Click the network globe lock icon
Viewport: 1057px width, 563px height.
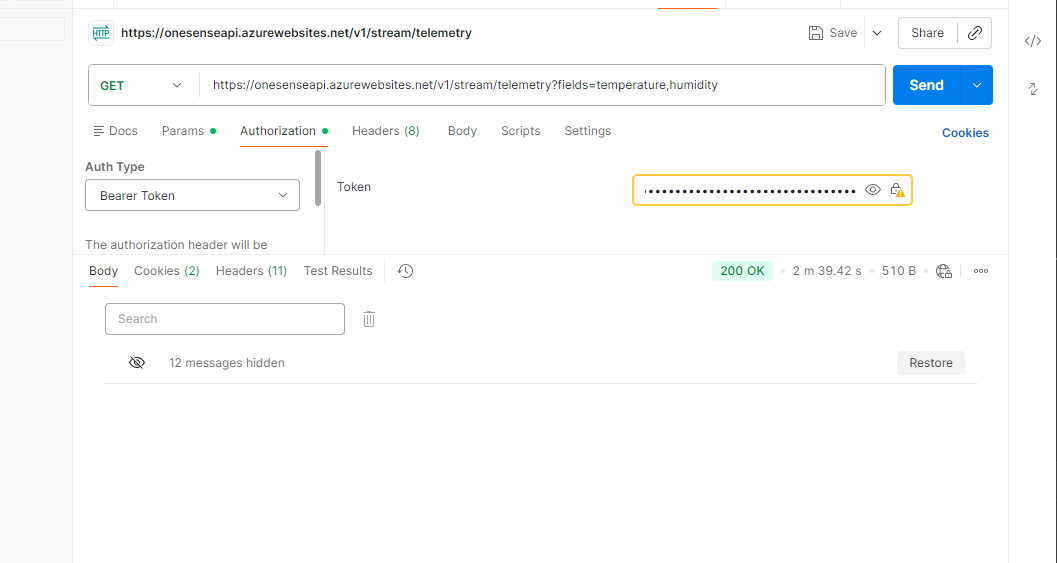pyautogui.click(x=944, y=271)
